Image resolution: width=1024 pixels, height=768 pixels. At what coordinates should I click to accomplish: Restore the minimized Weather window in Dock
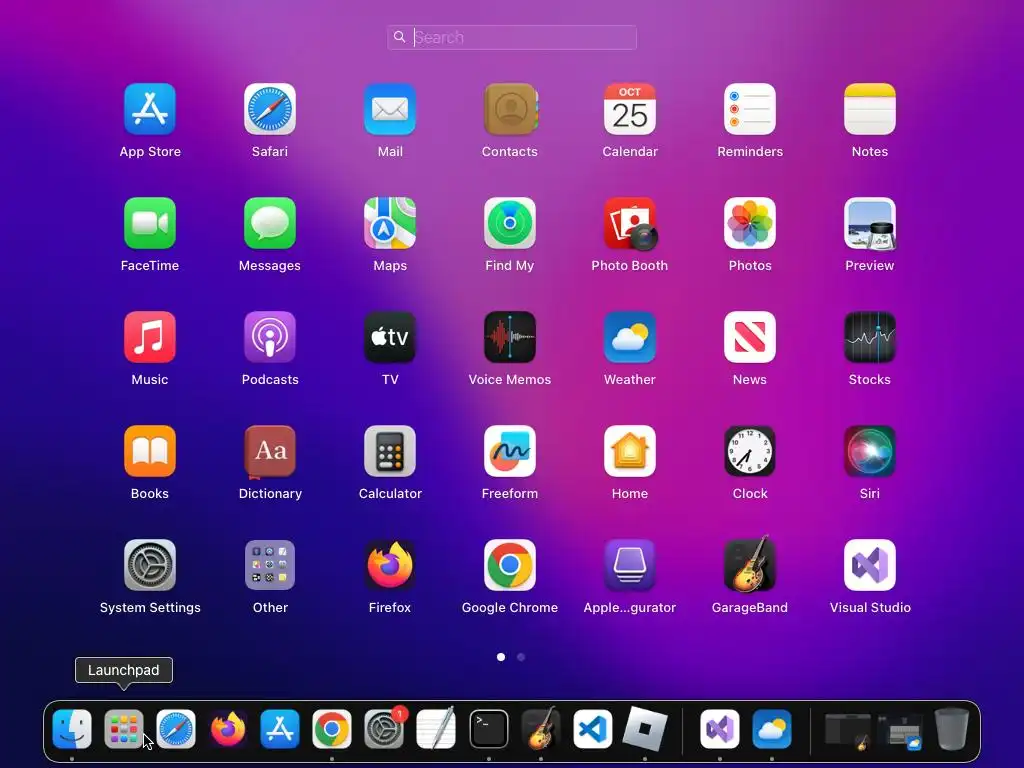(x=900, y=731)
